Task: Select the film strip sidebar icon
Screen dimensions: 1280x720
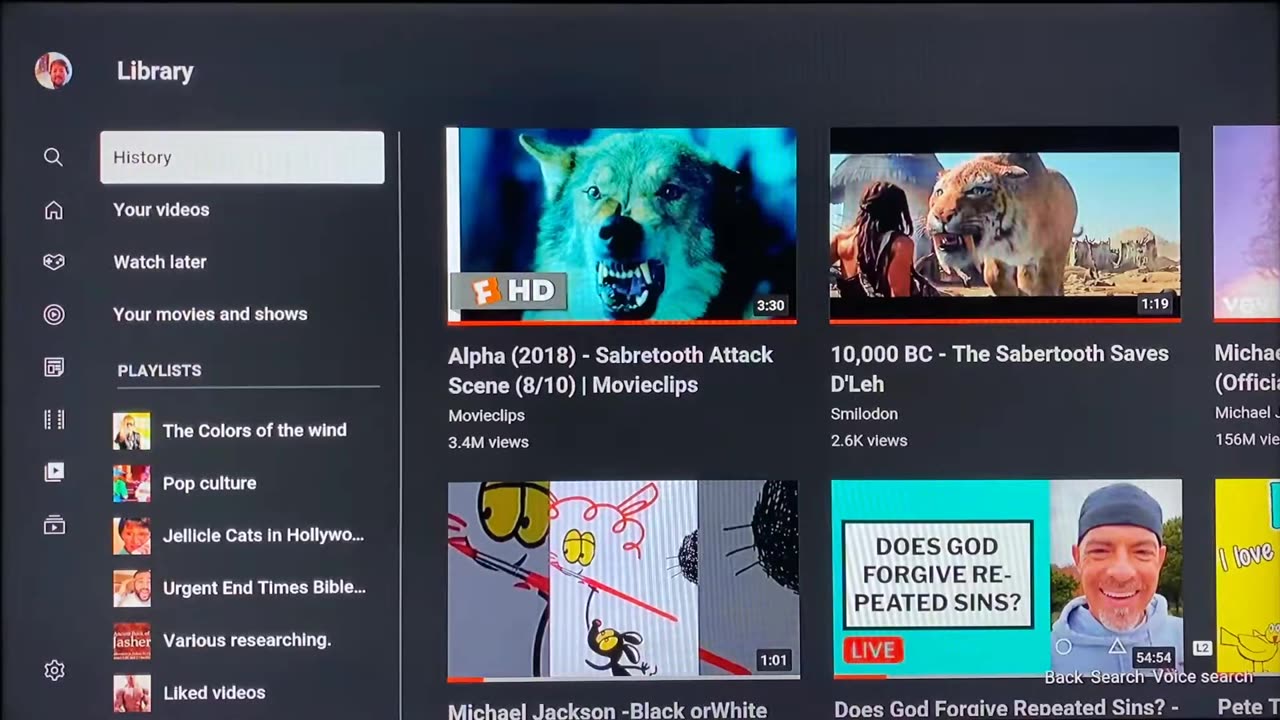Action: pos(53,420)
